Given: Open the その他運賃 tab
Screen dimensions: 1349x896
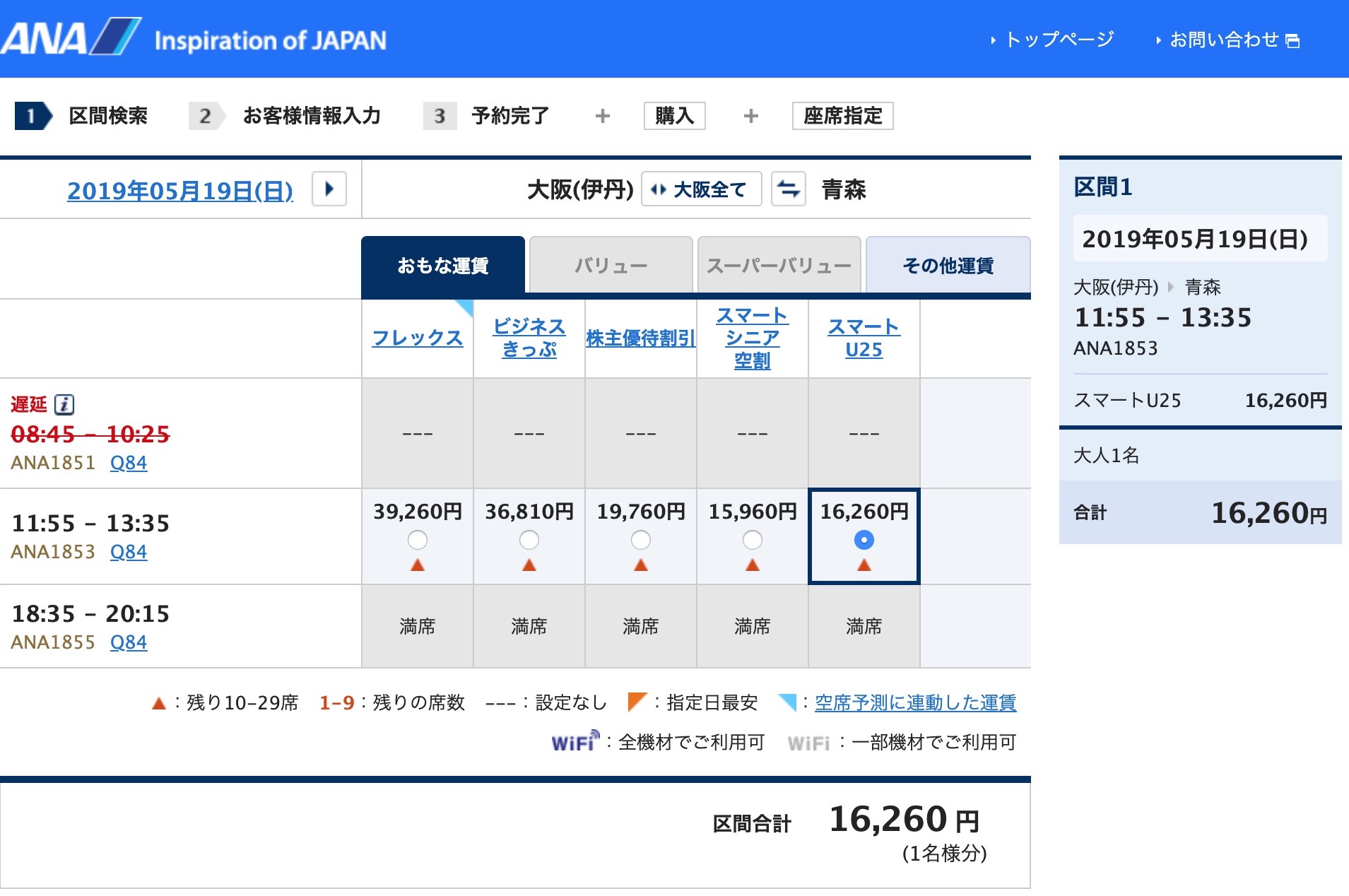Looking at the screenshot, I should pos(948,266).
